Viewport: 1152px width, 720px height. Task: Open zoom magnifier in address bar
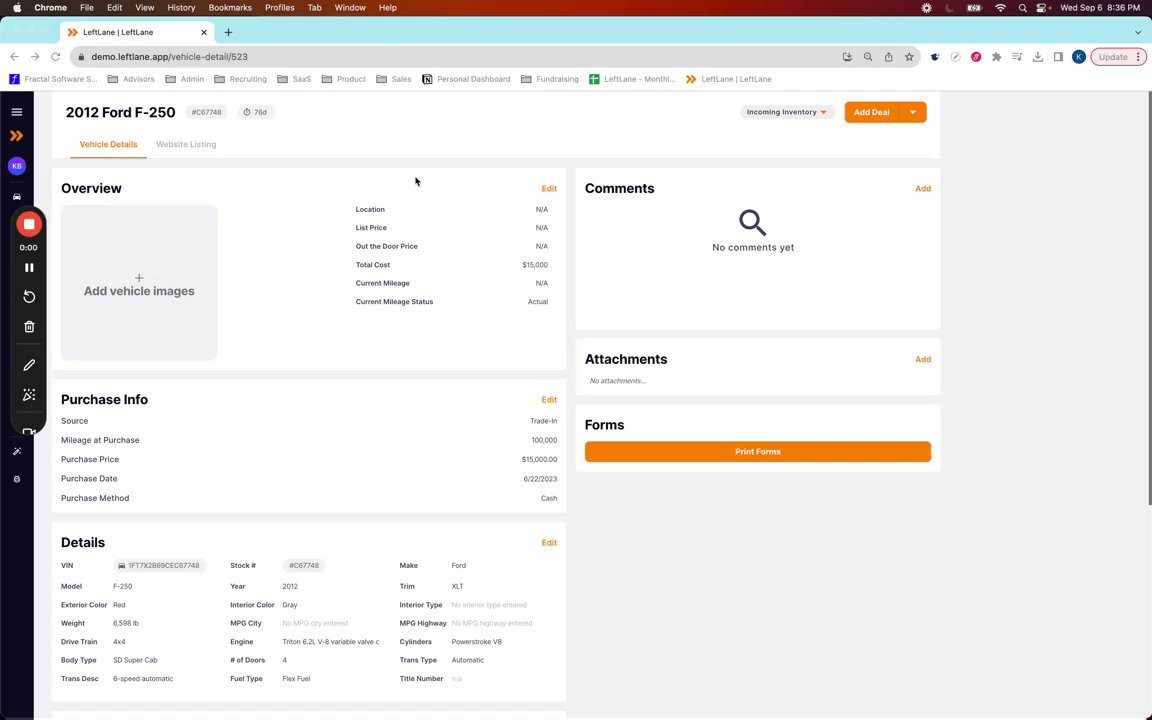pyautogui.click(x=868, y=57)
